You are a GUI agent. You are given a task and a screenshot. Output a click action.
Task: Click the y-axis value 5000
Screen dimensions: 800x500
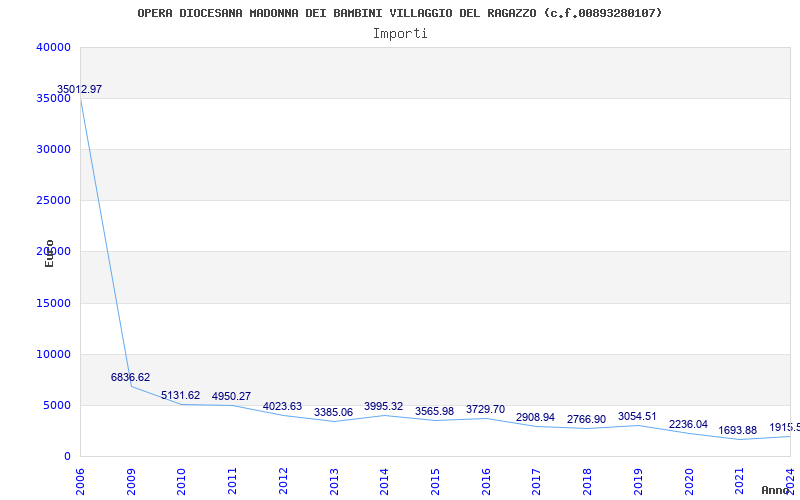57,406
